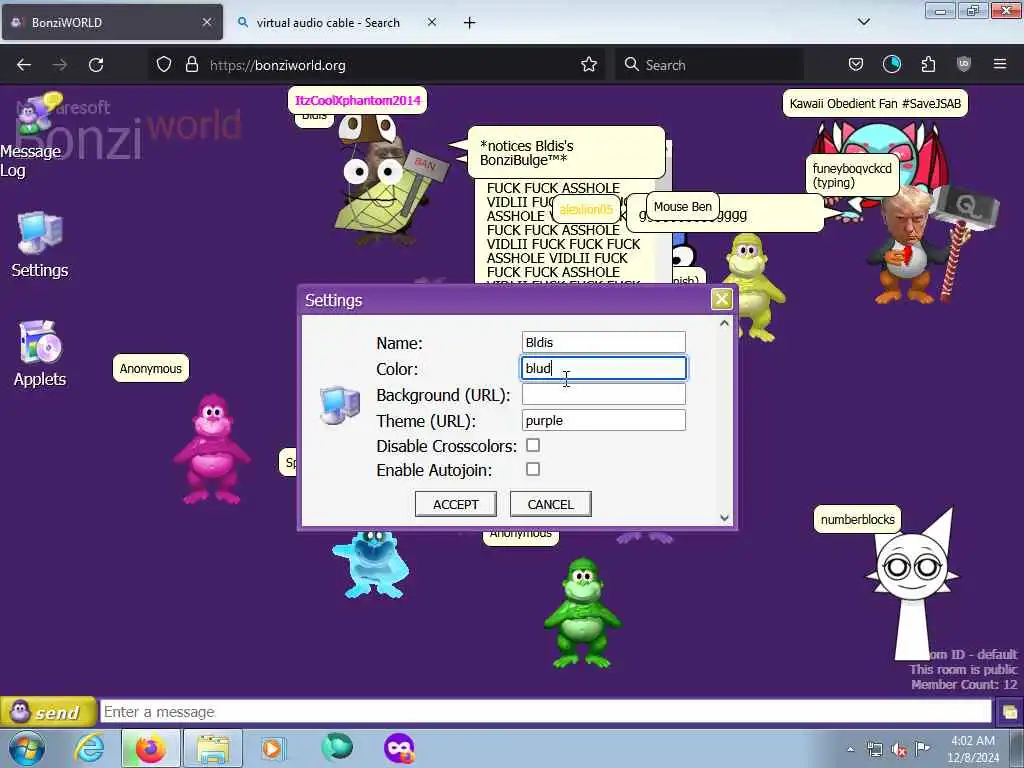Open the Windows Start button
The image size is (1024, 768).
click(x=27, y=748)
